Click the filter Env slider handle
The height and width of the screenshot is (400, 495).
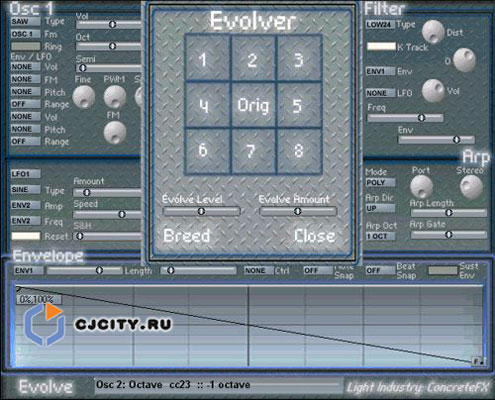[457, 140]
